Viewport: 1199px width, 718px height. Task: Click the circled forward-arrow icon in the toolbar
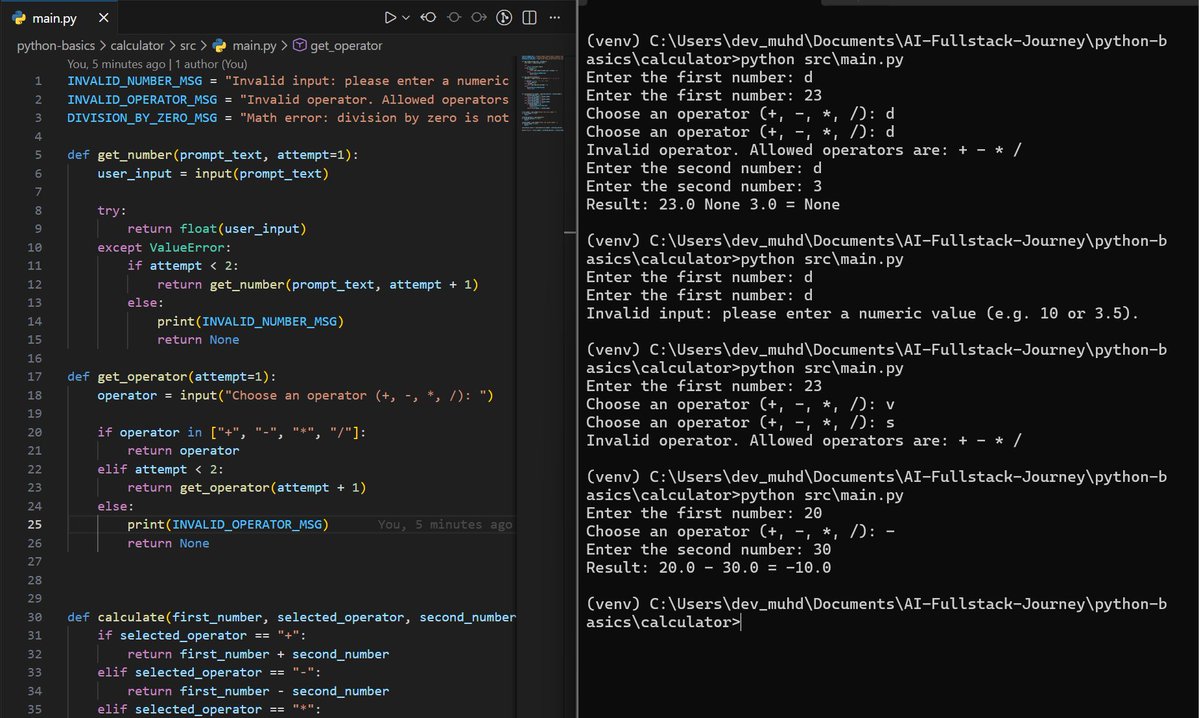(x=479, y=17)
